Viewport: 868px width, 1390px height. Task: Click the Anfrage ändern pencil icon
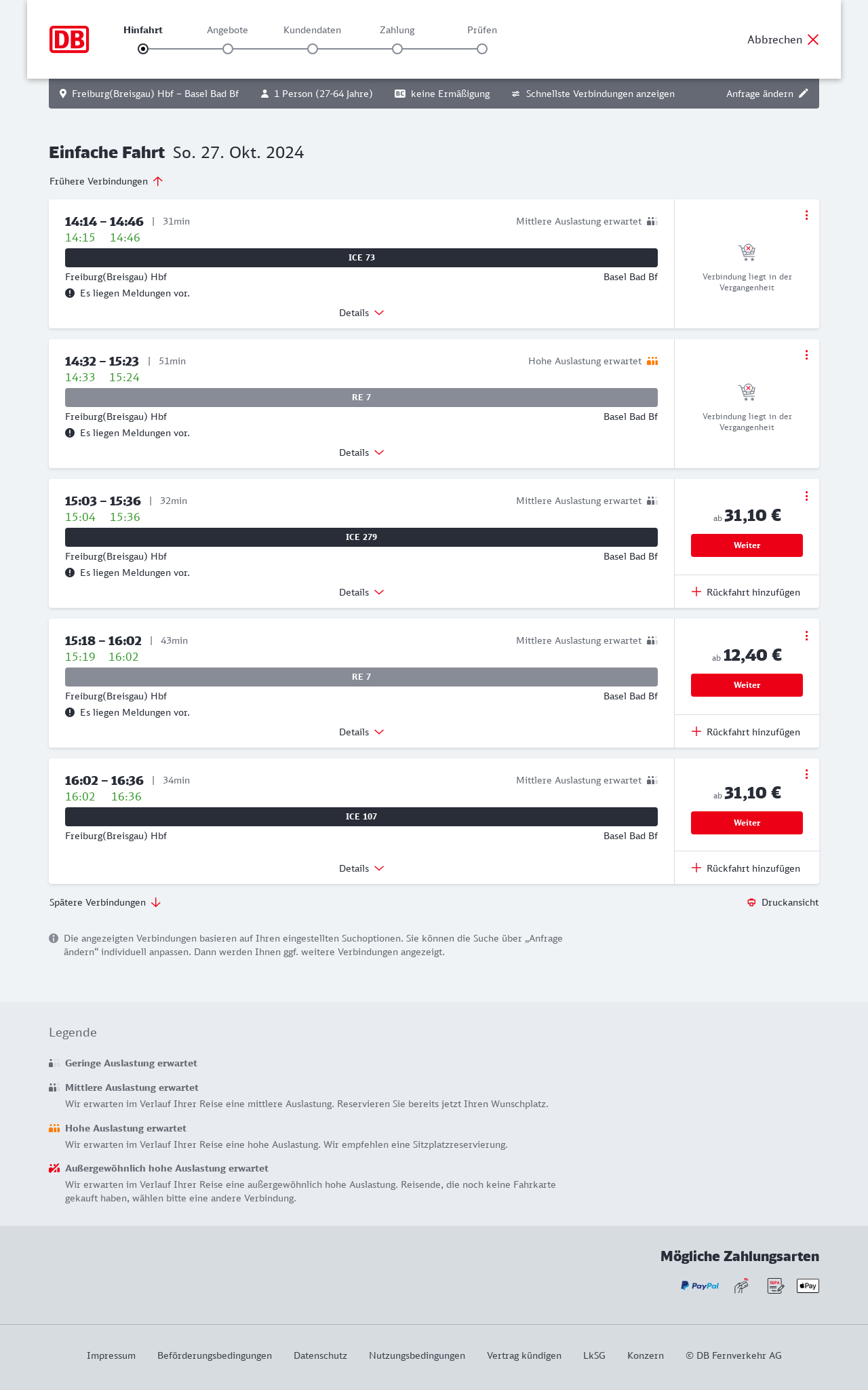804,94
